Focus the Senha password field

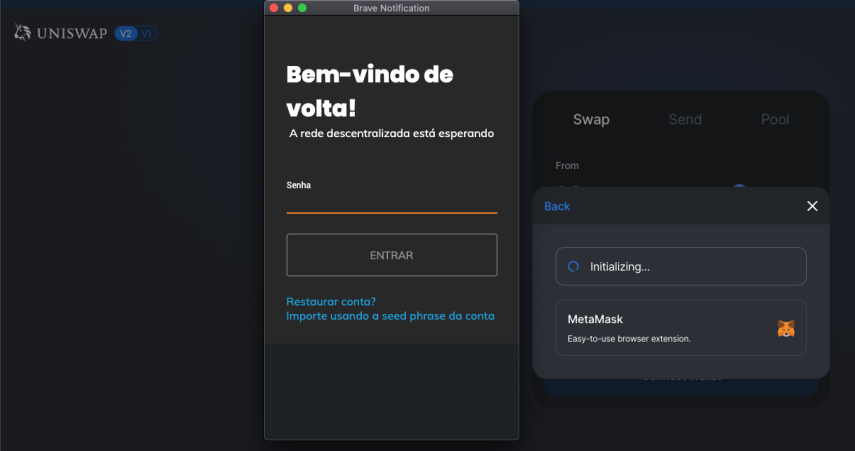coord(392,203)
